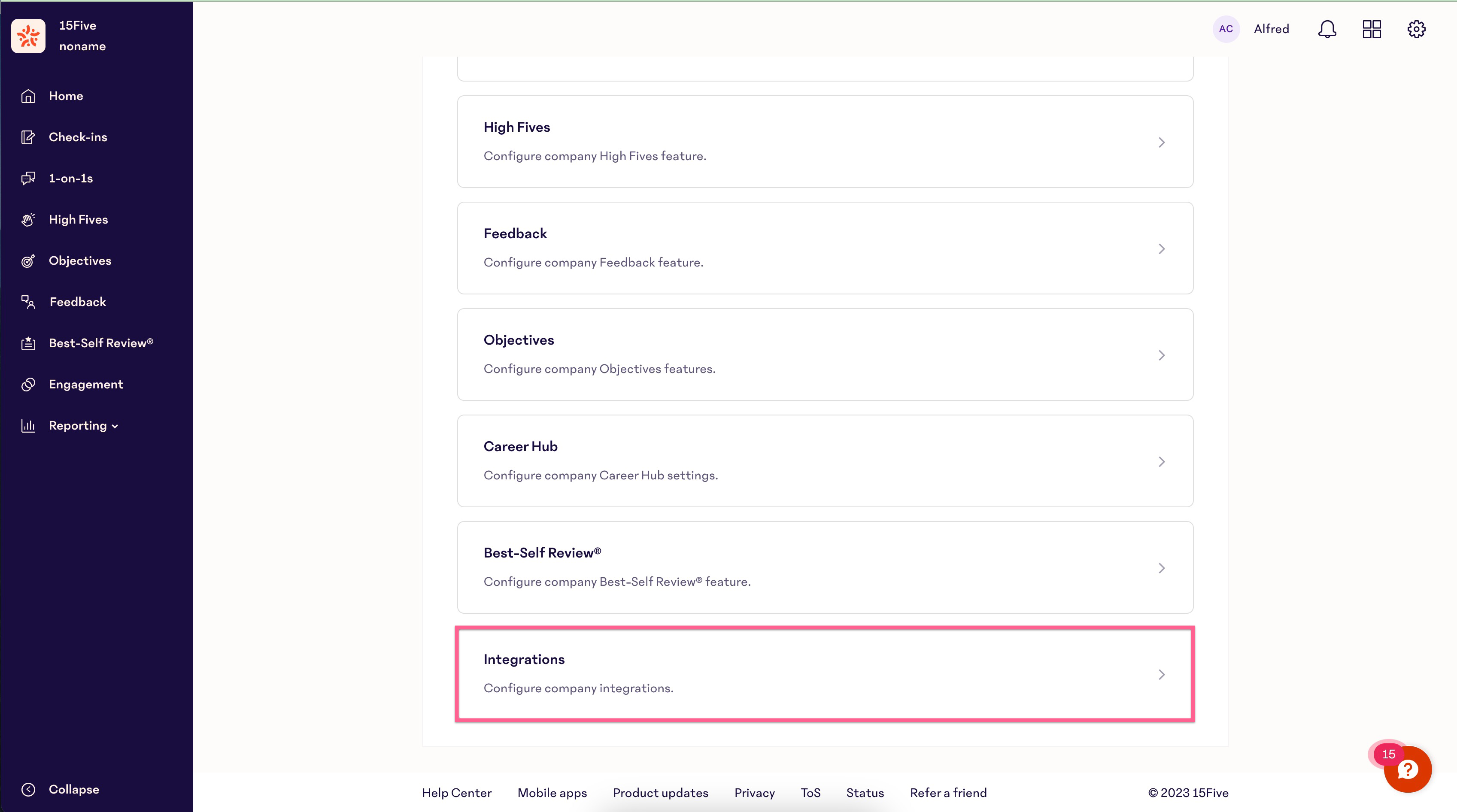Open the help widget bubble
The height and width of the screenshot is (812, 1457).
(x=1407, y=769)
